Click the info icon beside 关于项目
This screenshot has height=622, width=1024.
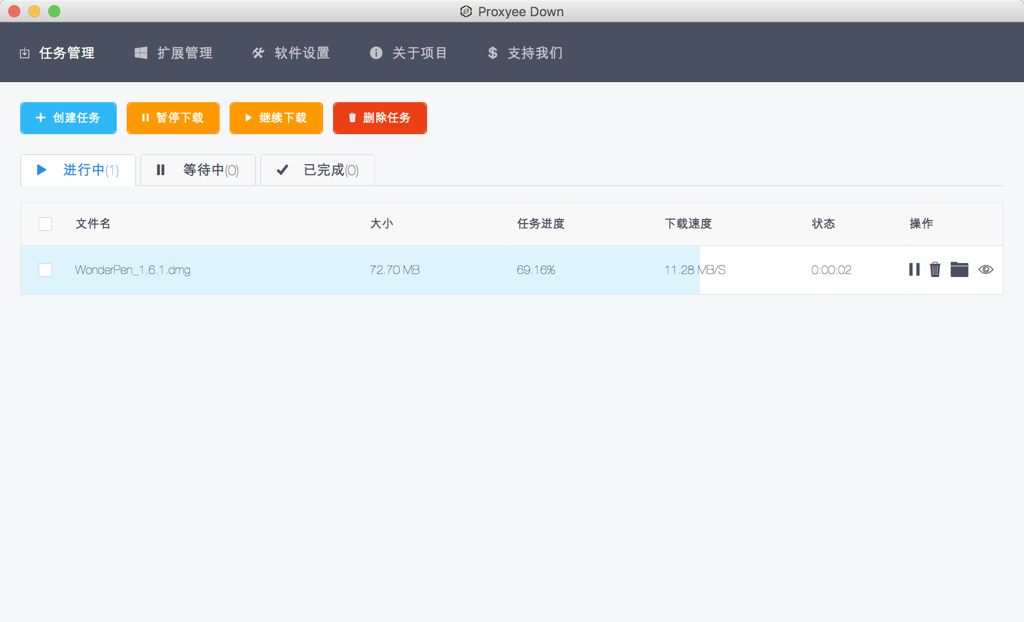[376, 52]
